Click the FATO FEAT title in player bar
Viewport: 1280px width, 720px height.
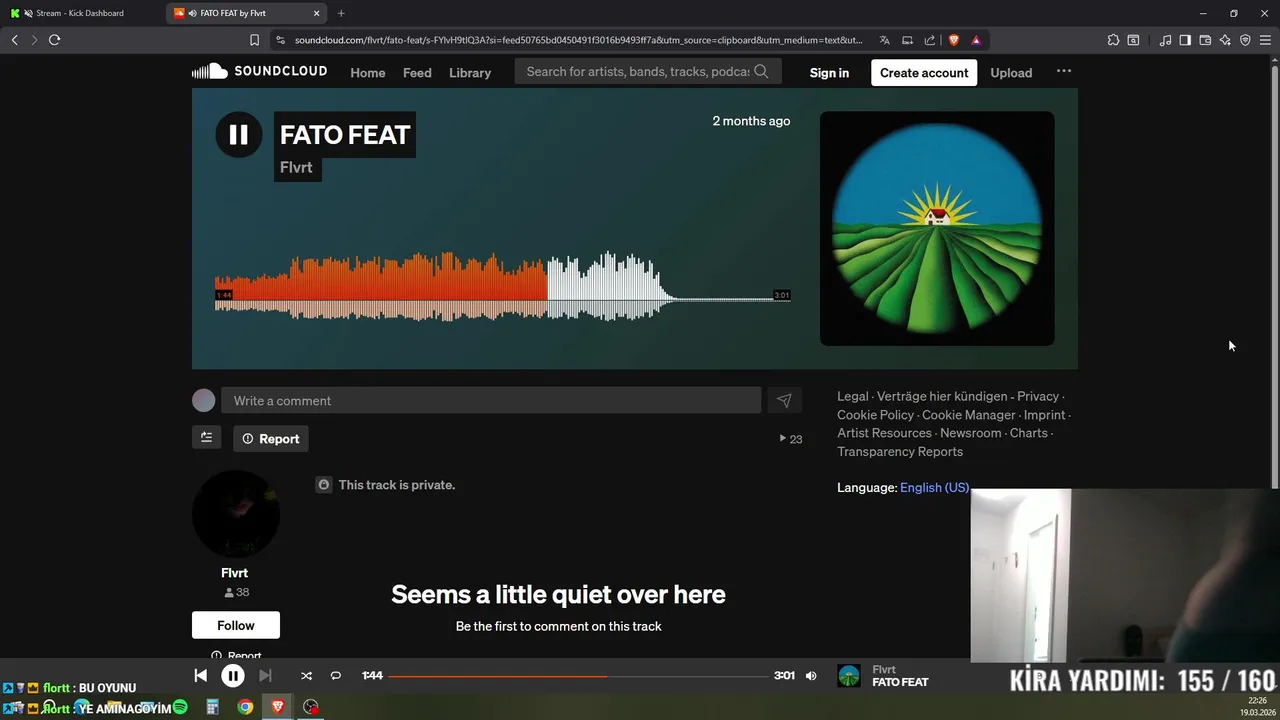coord(900,682)
